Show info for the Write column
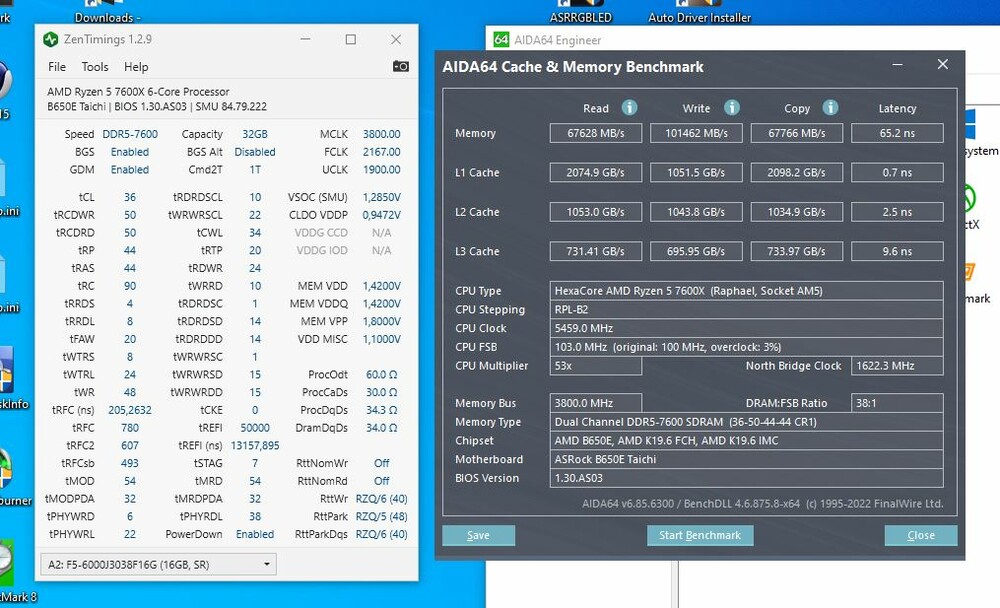Viewport: 1000px width, 608px height. point(732,108)
